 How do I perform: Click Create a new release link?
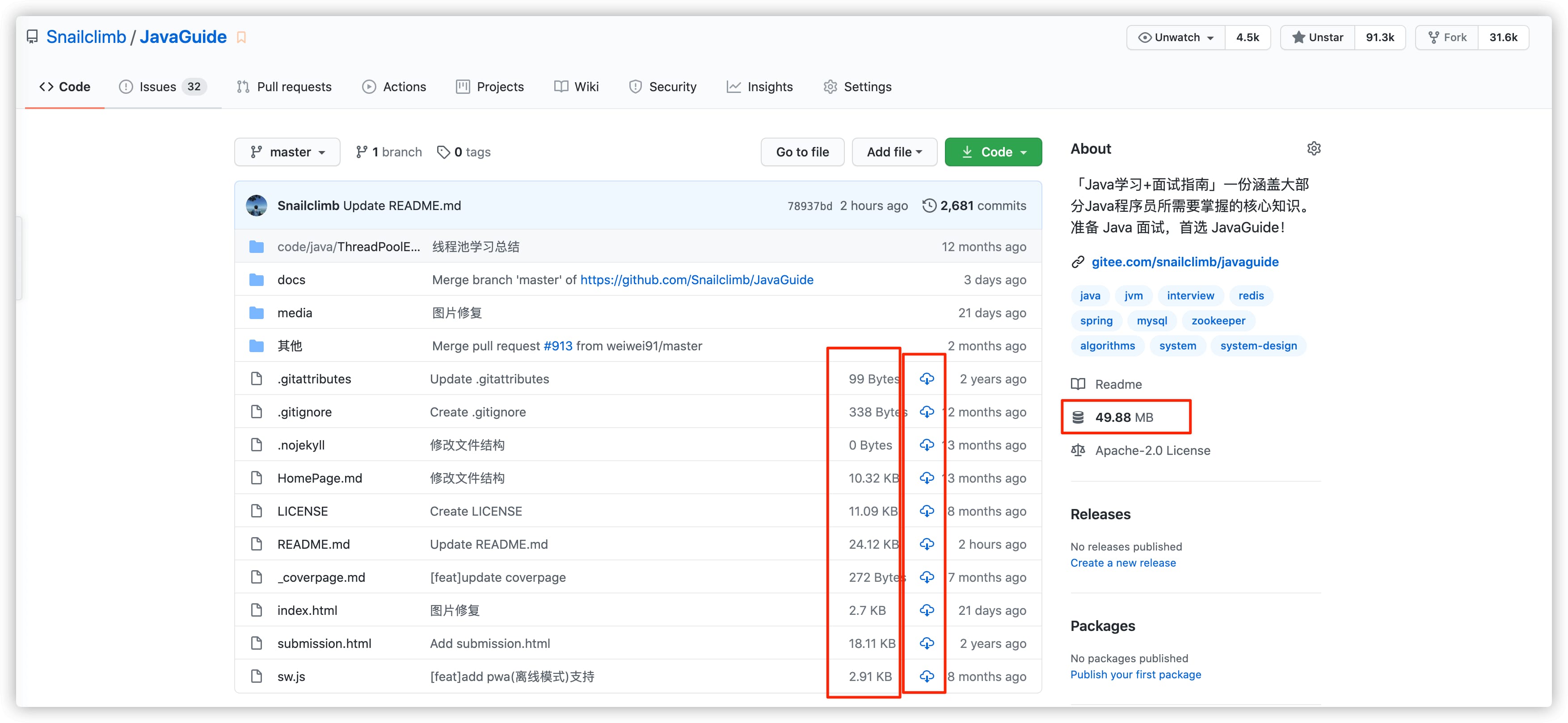(x=1123, y=563)
